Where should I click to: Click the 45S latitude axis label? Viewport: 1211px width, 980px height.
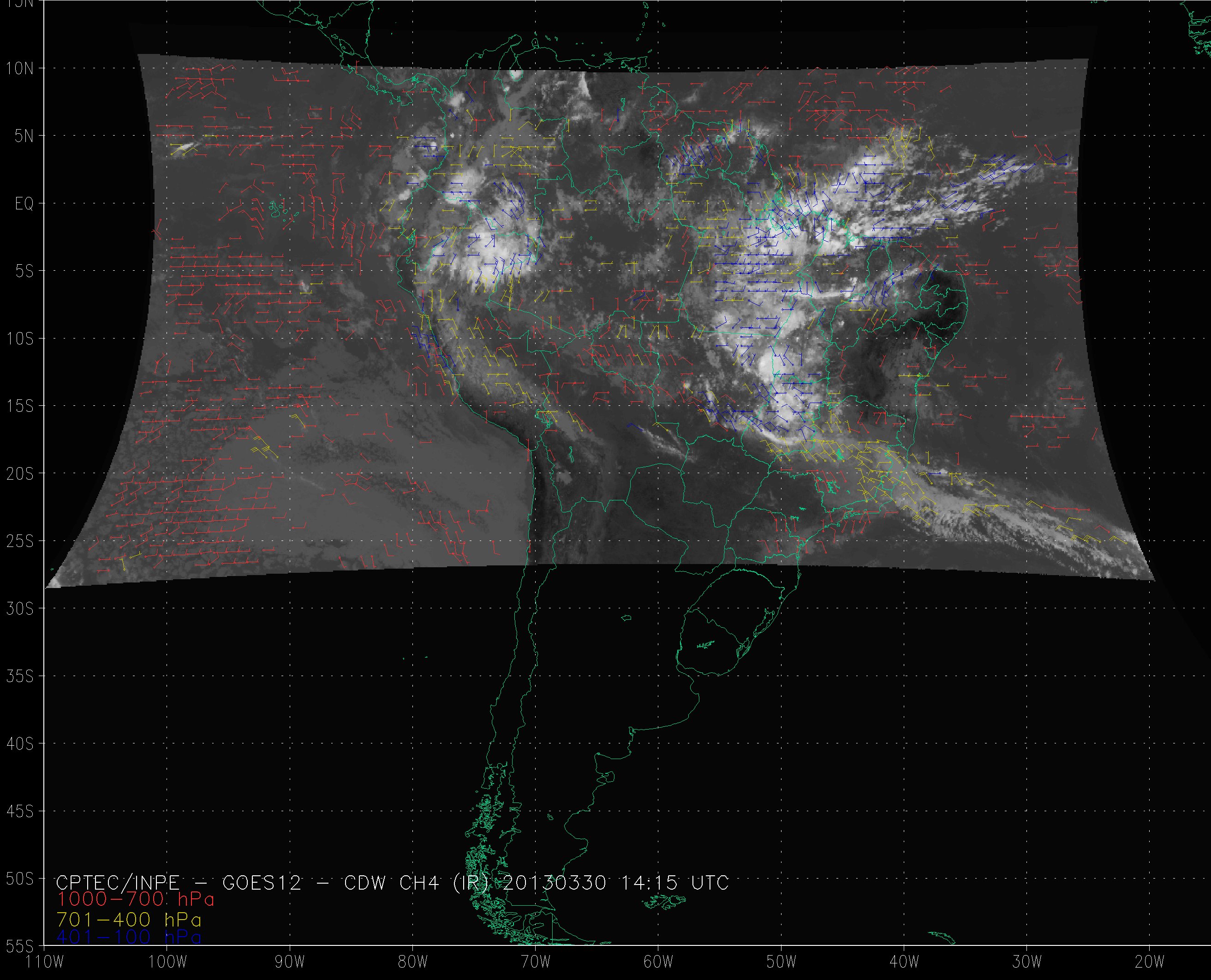point(20,811)
